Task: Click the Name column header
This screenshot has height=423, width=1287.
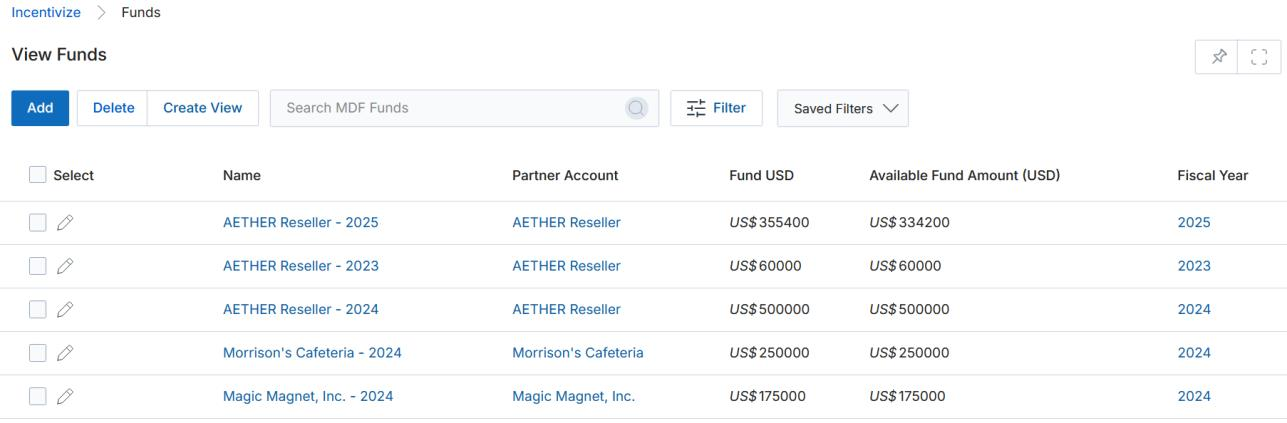Action: click(242, 175)
